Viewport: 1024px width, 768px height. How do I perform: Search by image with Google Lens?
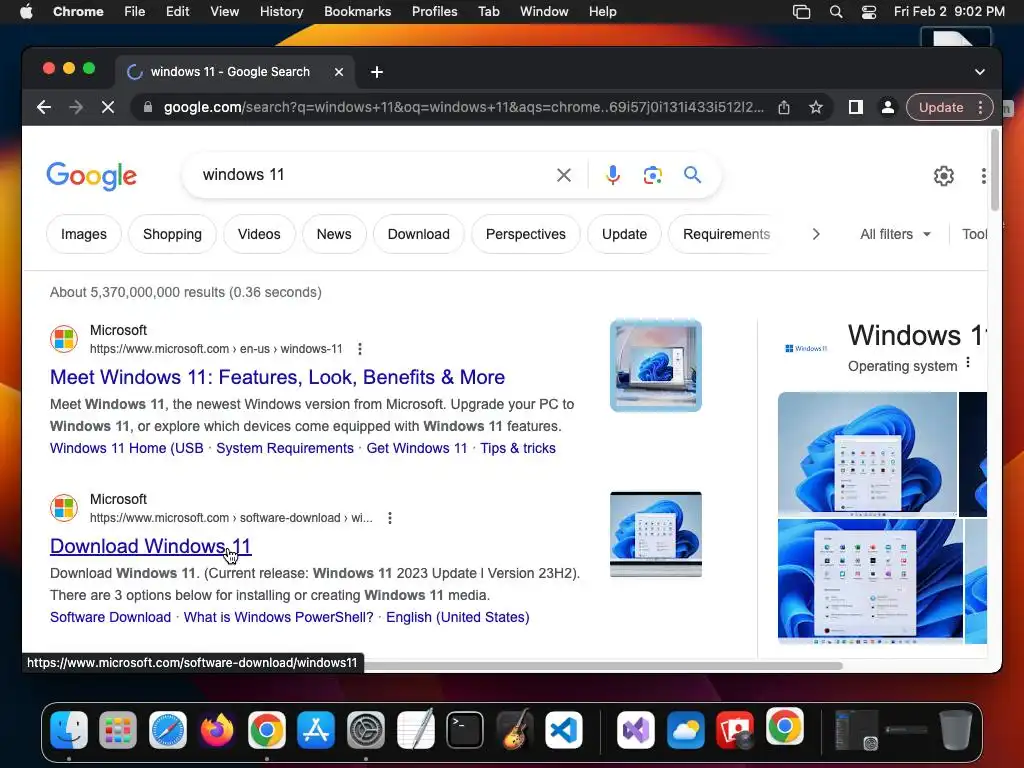(x=652, y=175)
